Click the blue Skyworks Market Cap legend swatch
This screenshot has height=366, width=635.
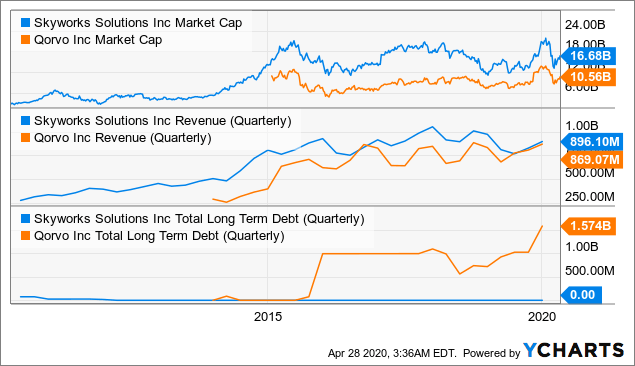pyautogui.click(x=25, y=23)
